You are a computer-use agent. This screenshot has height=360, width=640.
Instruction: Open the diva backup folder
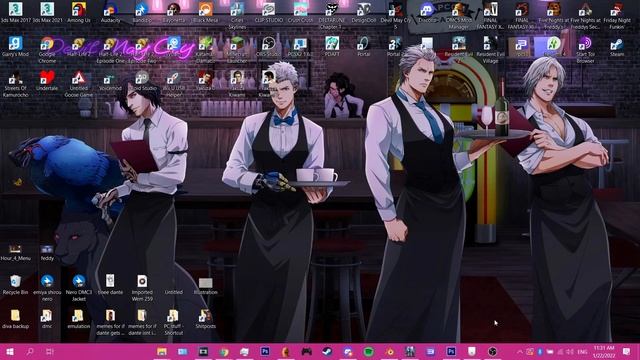tap(16, 319)
